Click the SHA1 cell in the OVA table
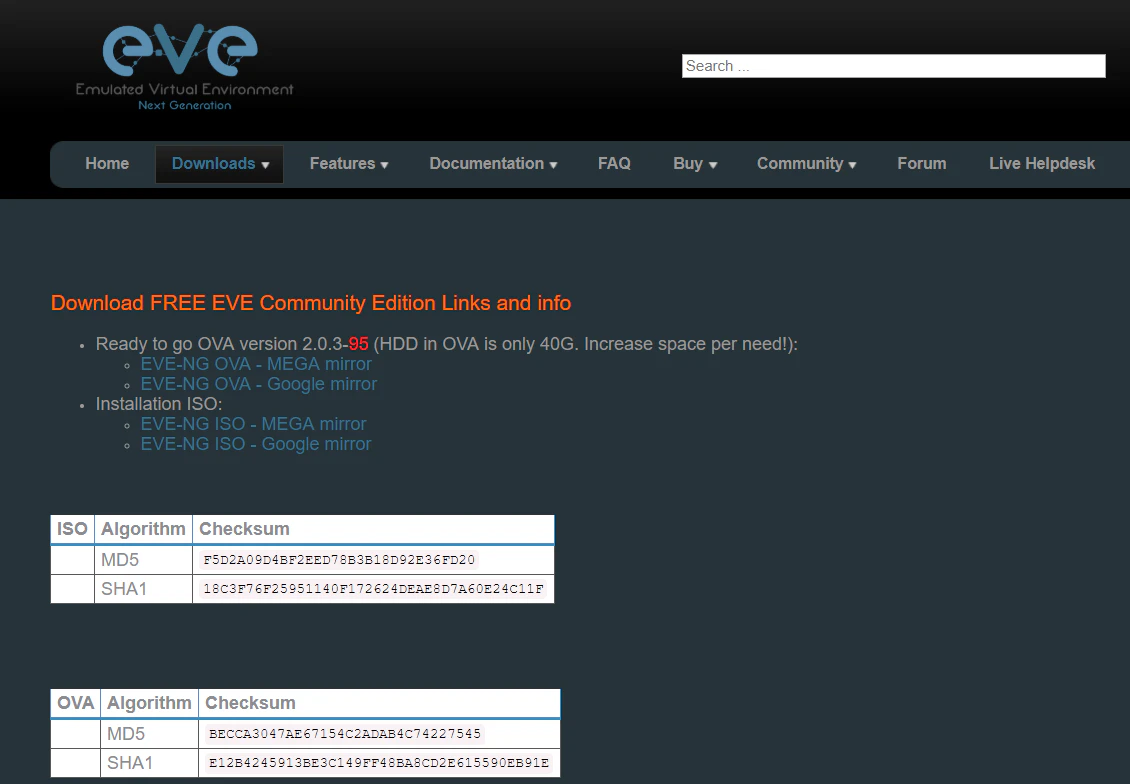This screenshot has width=1130, height=784. click(149, 763)
